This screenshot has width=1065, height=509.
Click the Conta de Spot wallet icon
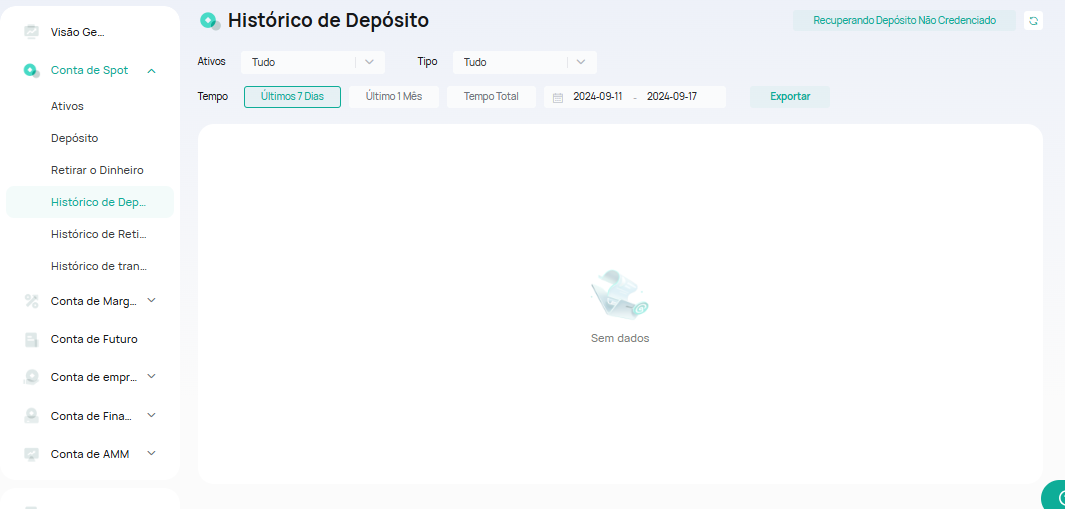tap(32, 70)
